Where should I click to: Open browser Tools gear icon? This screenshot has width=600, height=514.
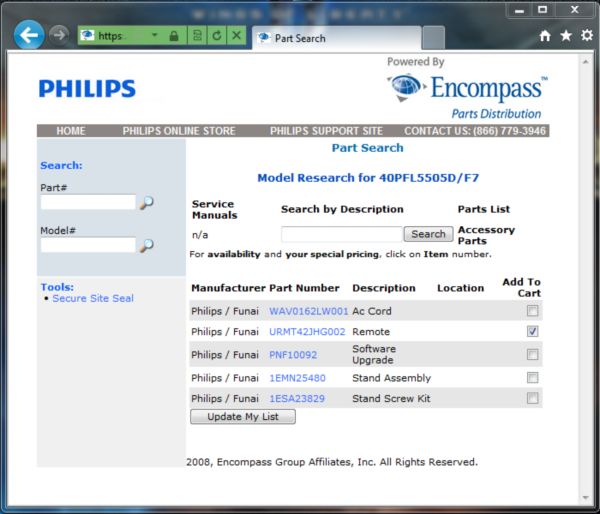[x=587, y=36]
